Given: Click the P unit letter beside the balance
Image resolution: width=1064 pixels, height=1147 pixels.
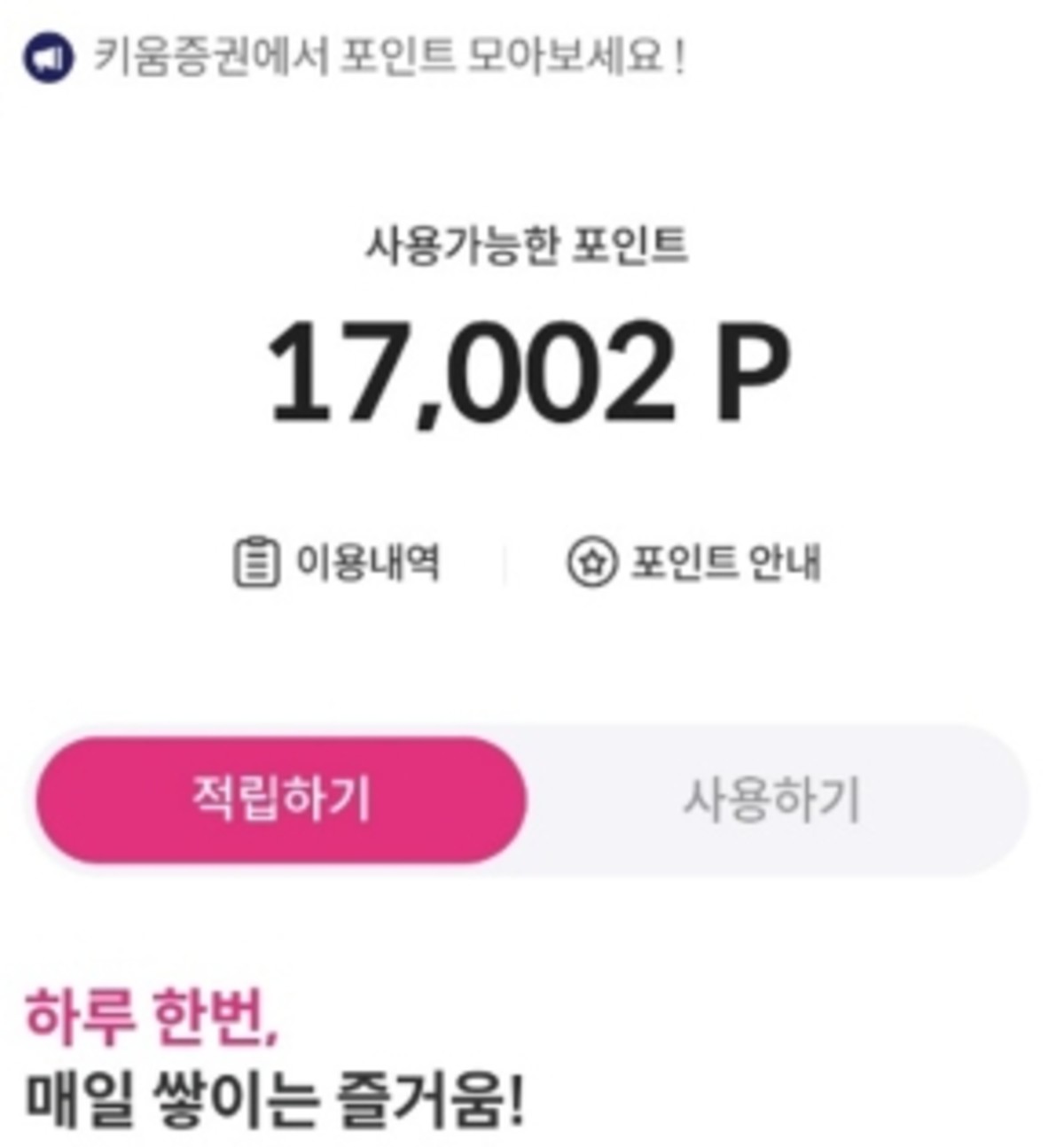Looking at the screenshot, I should (750, 372).
